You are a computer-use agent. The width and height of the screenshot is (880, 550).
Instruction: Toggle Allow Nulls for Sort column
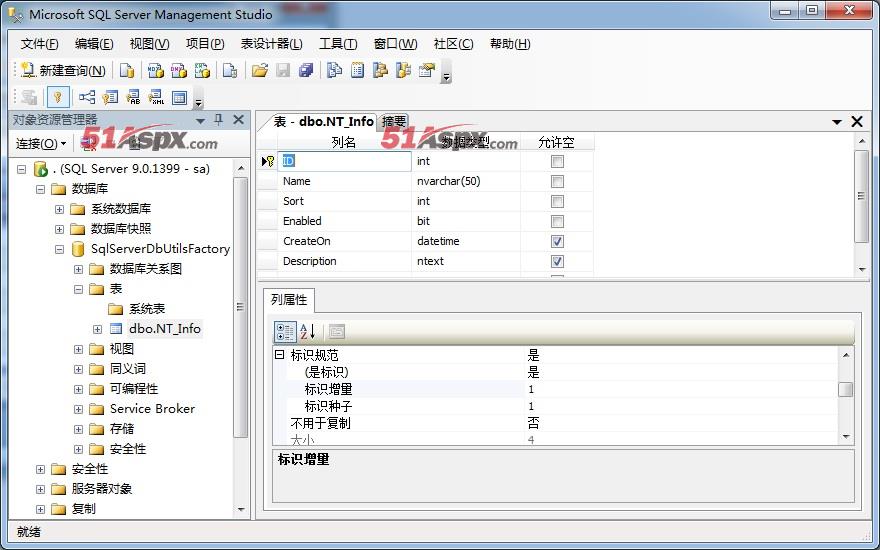click(557, 201)
